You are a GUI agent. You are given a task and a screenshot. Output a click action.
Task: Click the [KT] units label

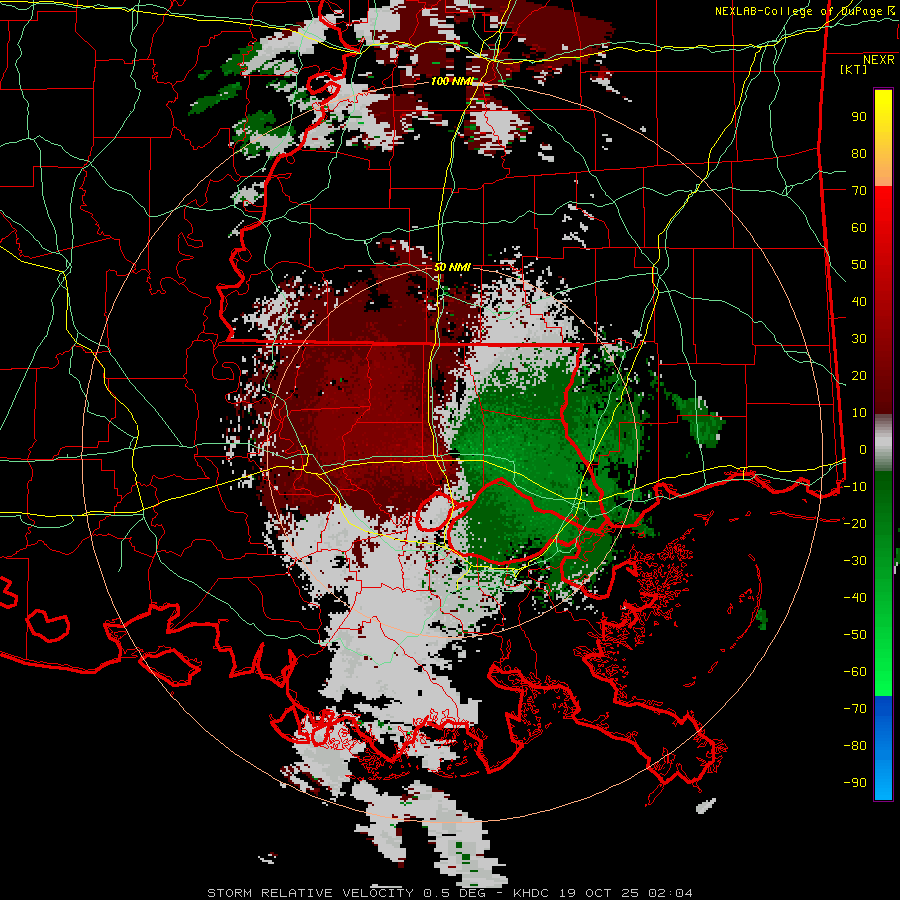point(853,69)
